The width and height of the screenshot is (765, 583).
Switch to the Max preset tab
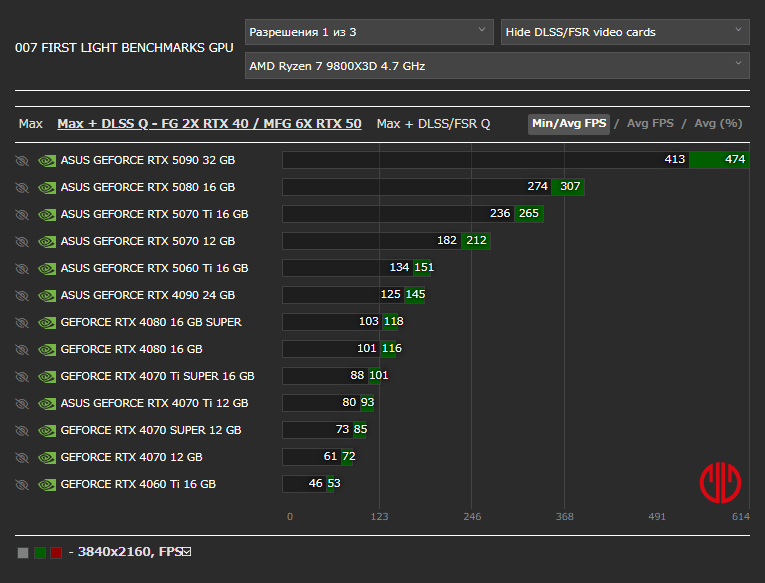click(31, 124)
